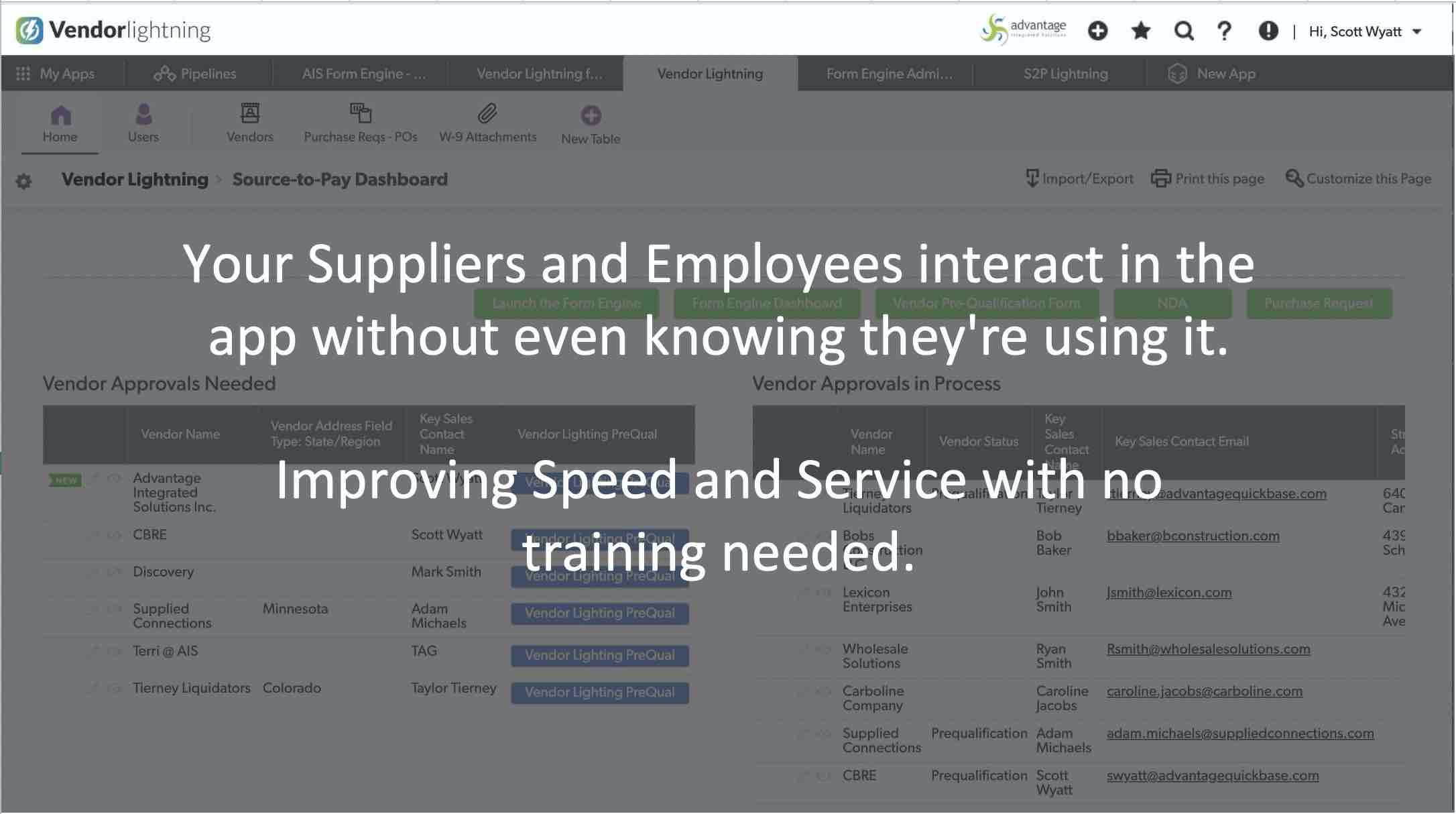Expand the Hi, Scott Wyatt user dropdown

pyautogui.click(x=1366, y=32)
